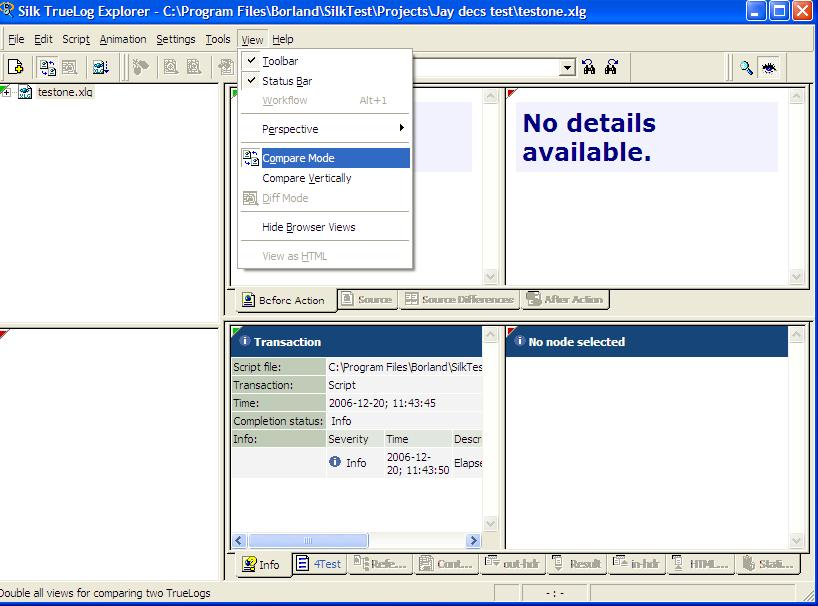Select the out-hdr bottom tab

pyautogui.click(x=513, y=564)
